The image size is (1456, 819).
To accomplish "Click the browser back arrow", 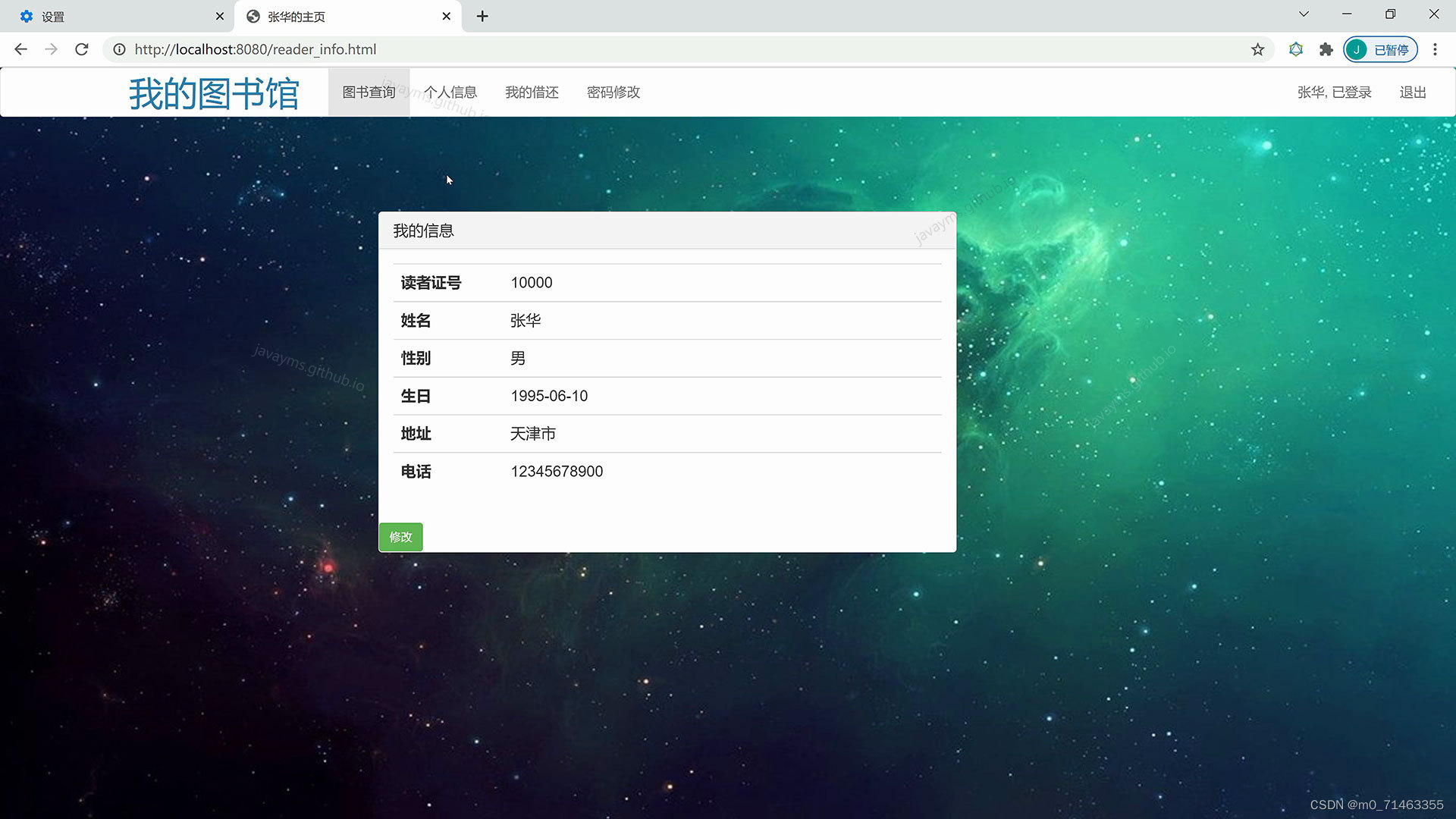I will pos(20,49).
